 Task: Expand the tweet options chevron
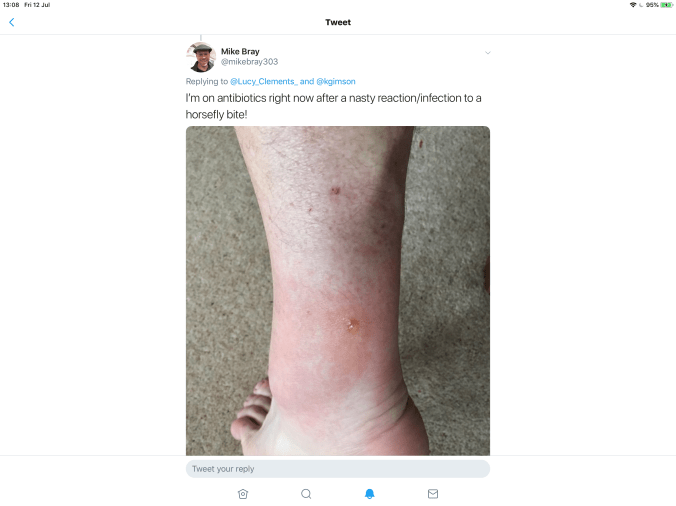[488, 53]
